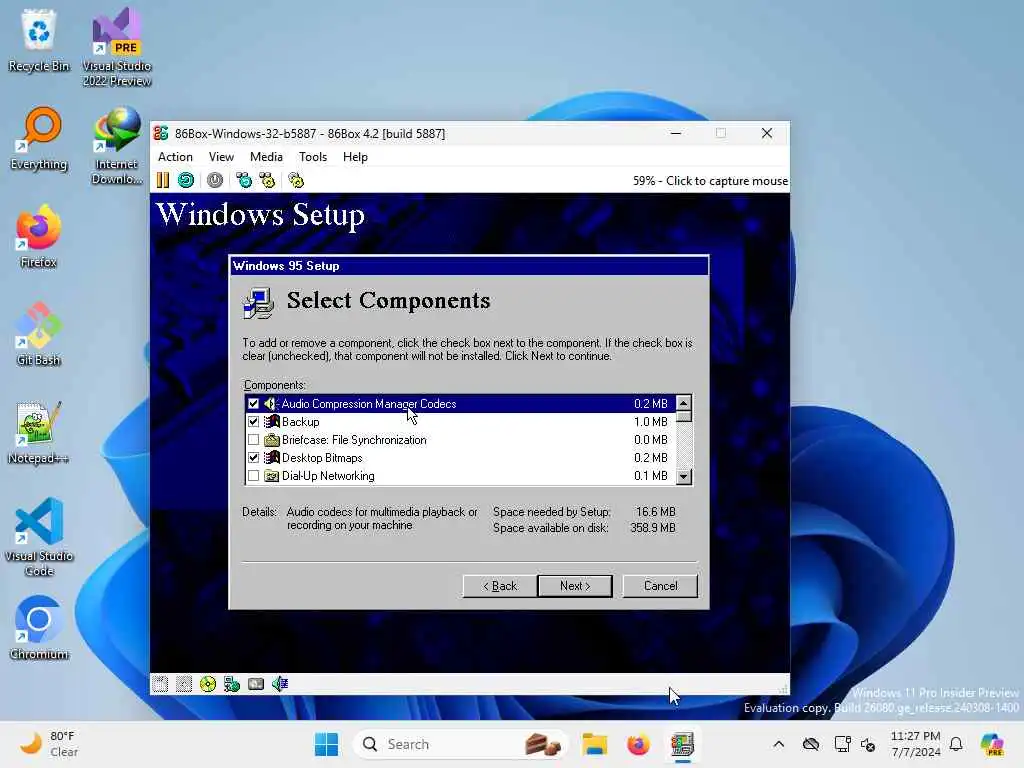Viewport: 1024px width, 768px height.
Task: Check Briefcase: File Synchronization checkbox
Action: click(253, 440)
